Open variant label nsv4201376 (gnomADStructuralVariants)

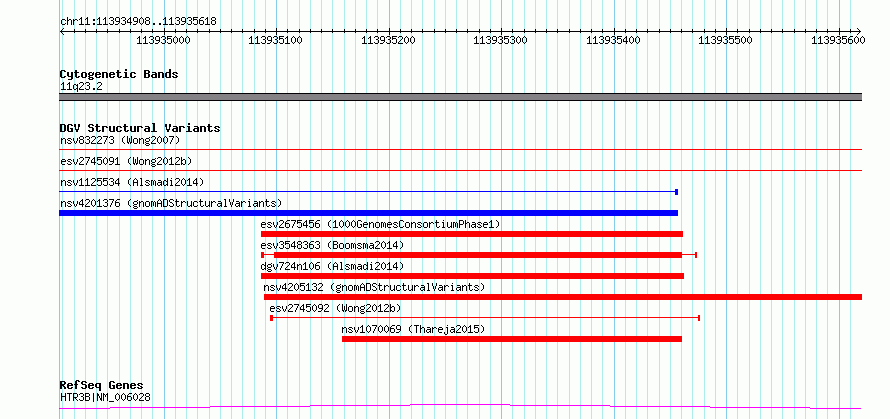[x=171, y=203]
